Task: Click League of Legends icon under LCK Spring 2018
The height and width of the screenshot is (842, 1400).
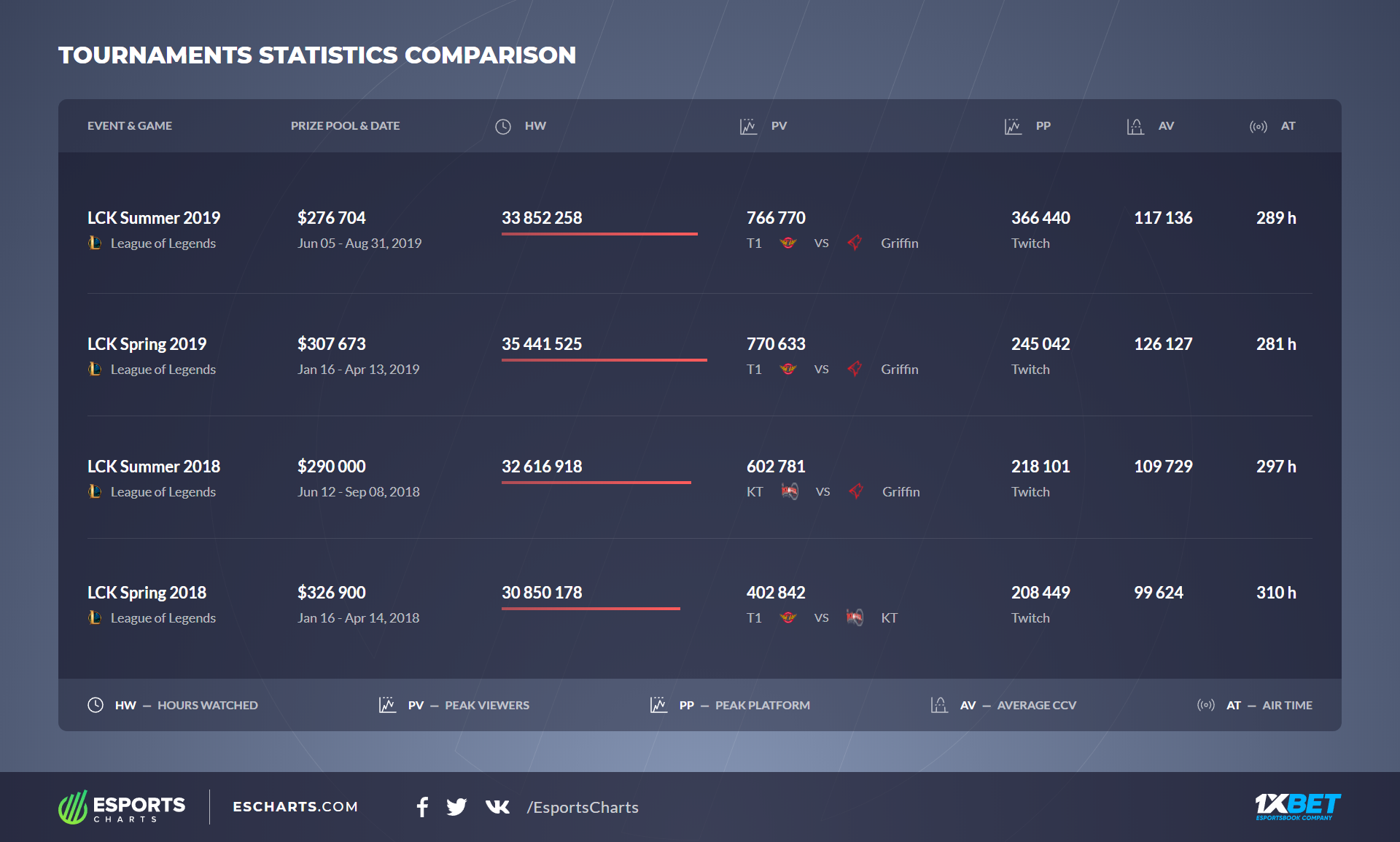Action: click(x=95, y=617)
